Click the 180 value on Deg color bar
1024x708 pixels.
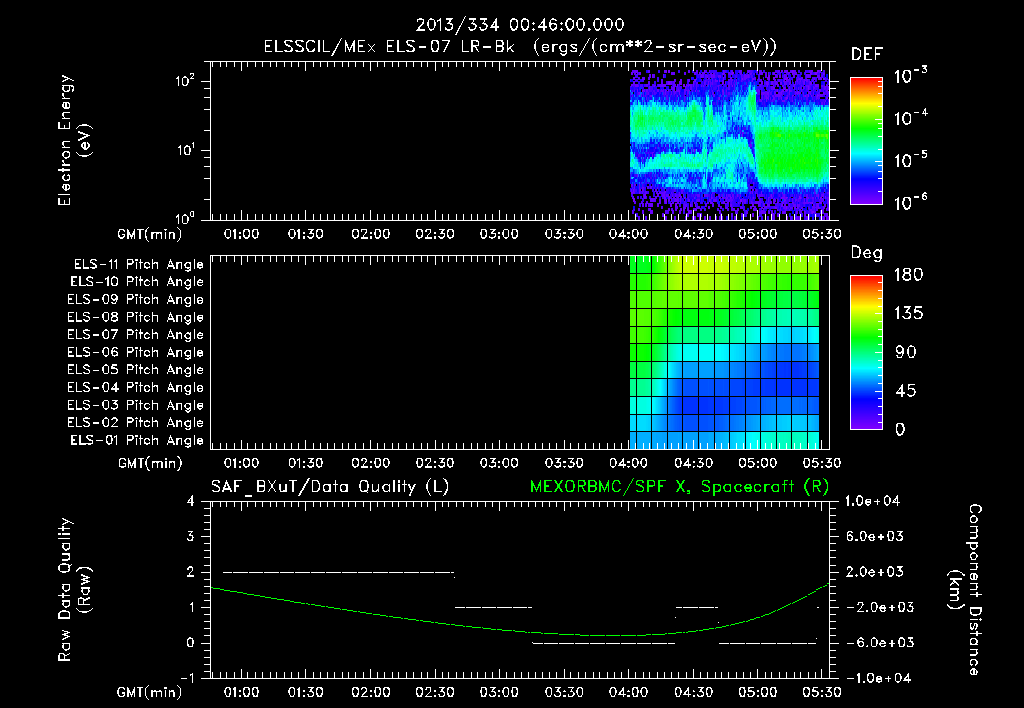click(x=908, y=275)
